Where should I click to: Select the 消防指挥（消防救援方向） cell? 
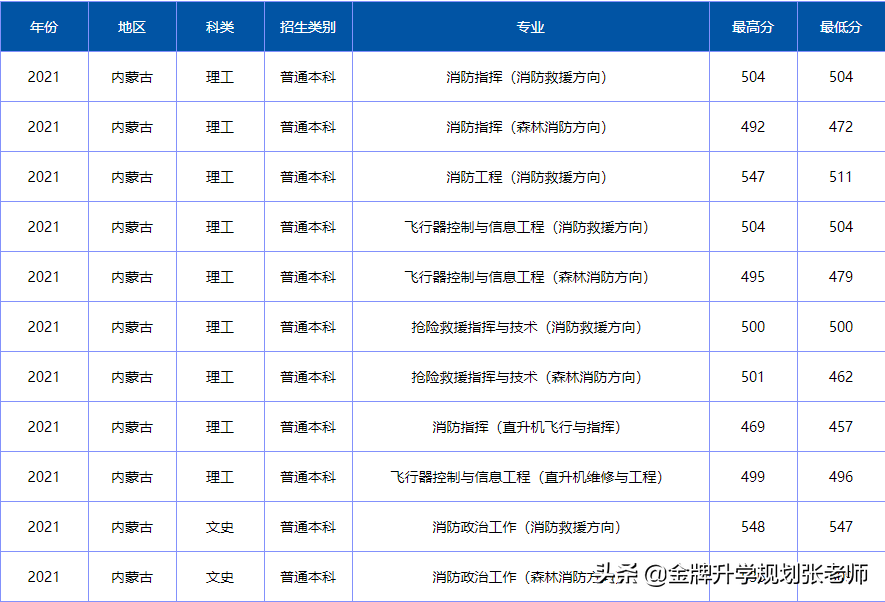529,77
